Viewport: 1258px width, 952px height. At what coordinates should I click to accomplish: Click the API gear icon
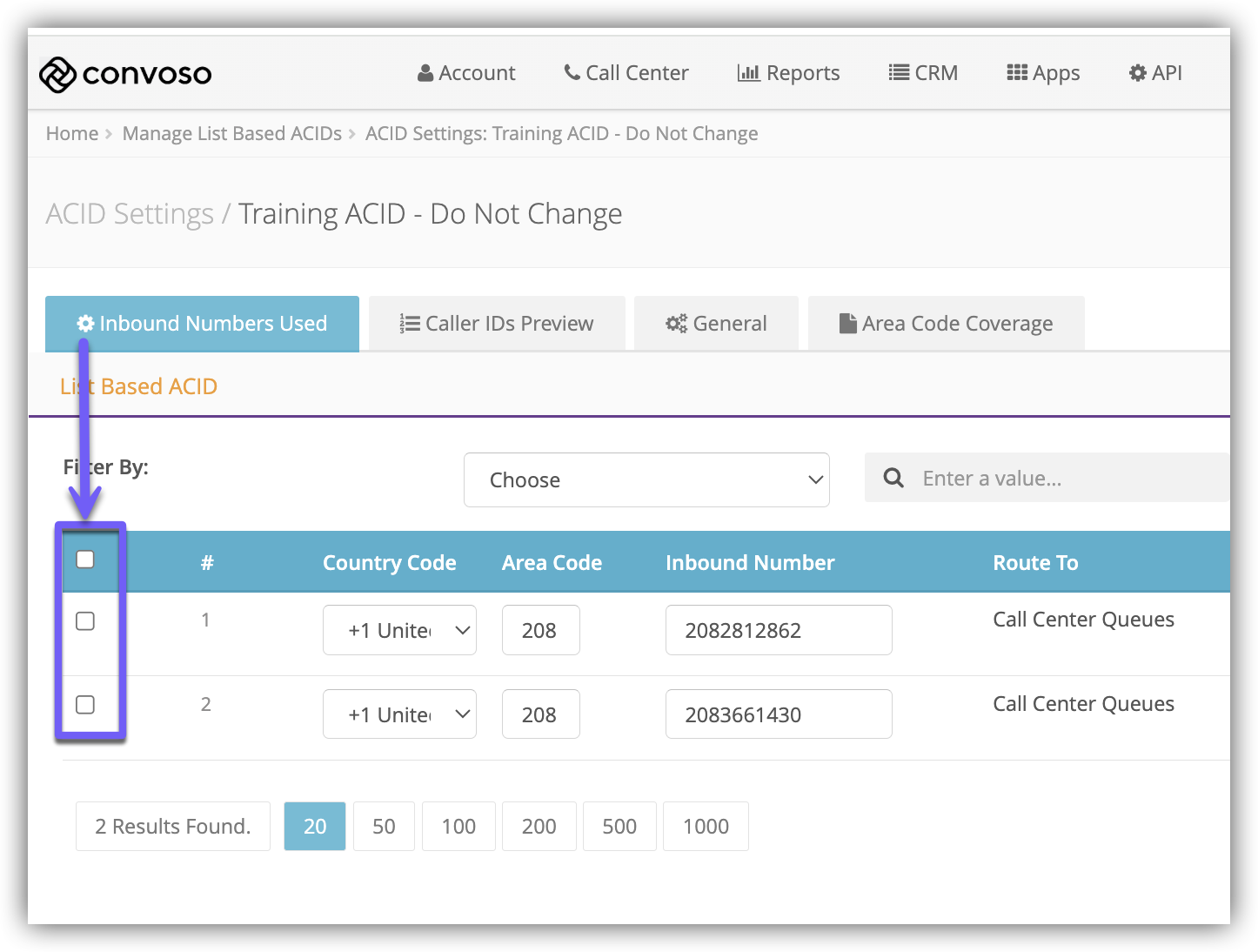click(1137, 73)
